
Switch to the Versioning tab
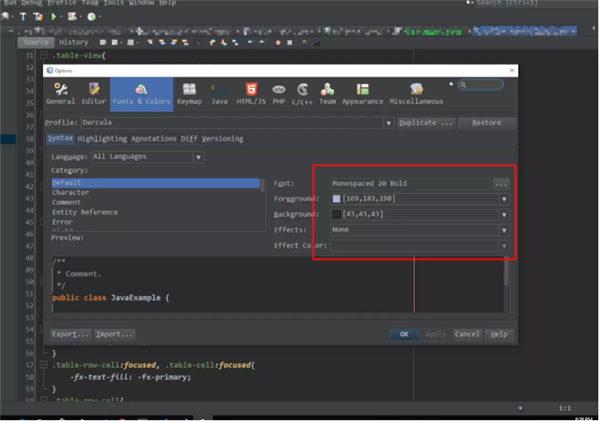click(222, 139)
